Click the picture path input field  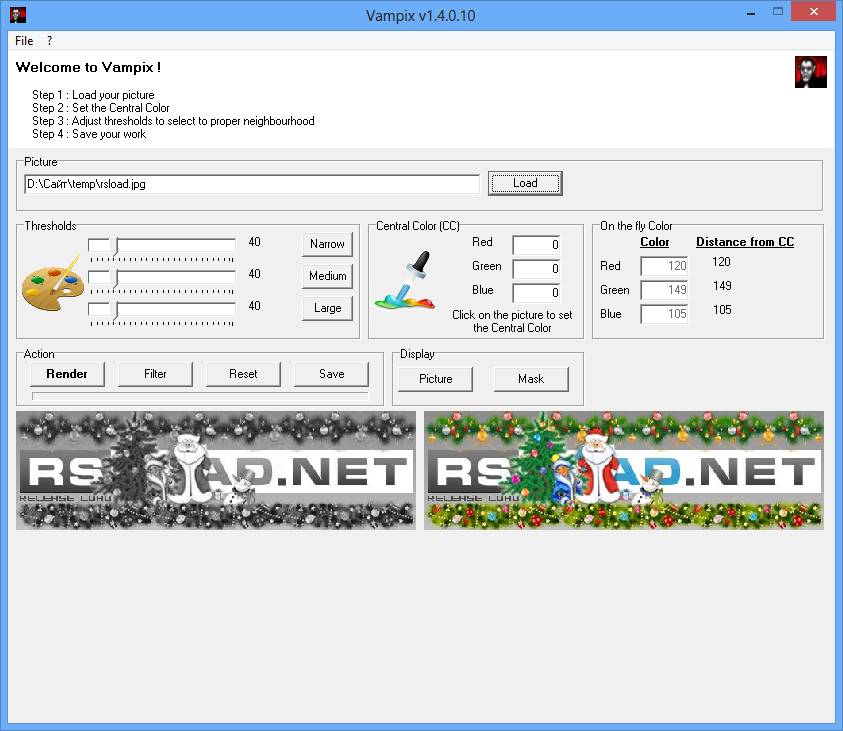[x=252, y=184]
